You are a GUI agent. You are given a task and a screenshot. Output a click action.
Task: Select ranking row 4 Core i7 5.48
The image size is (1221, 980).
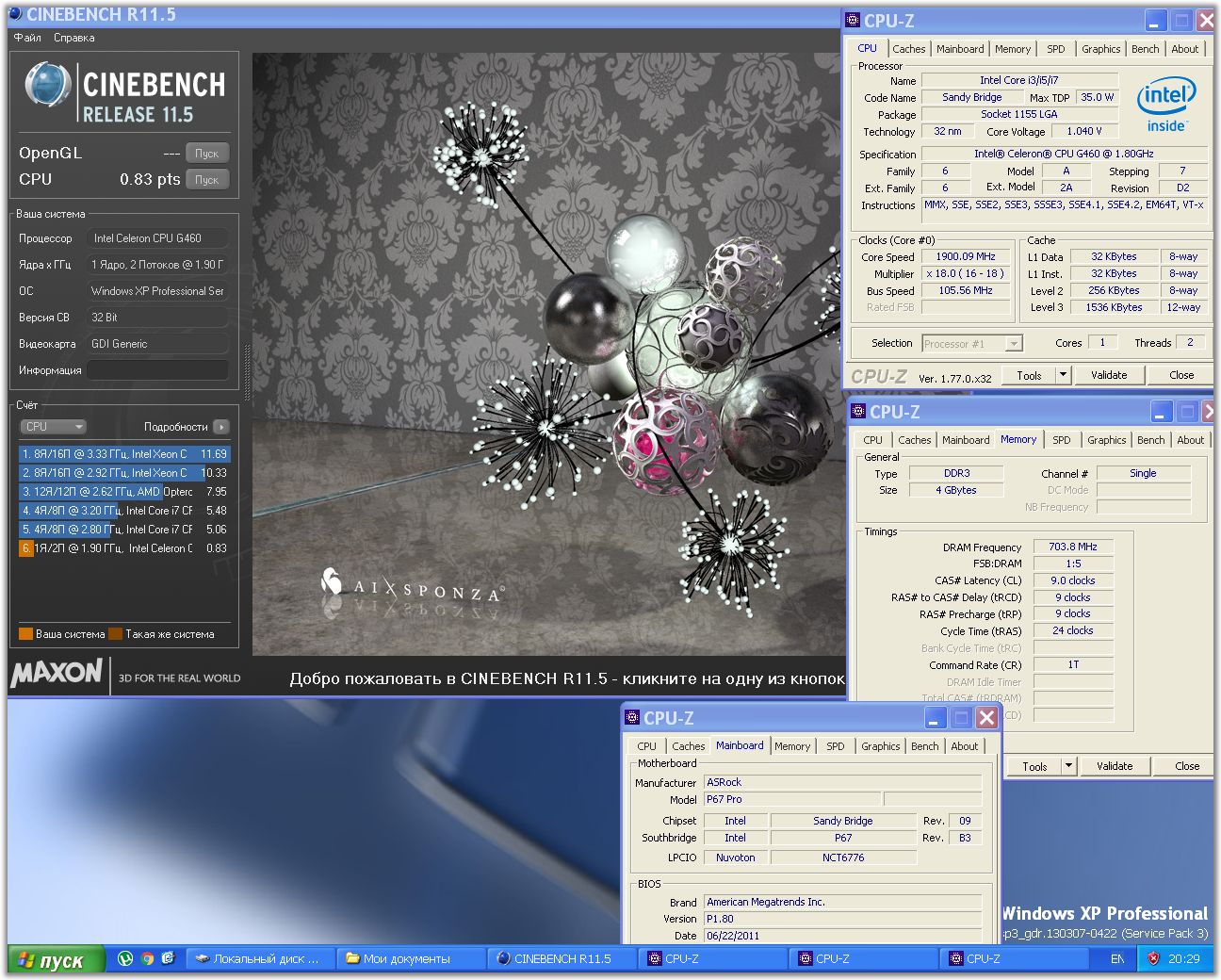pos(124,511)
